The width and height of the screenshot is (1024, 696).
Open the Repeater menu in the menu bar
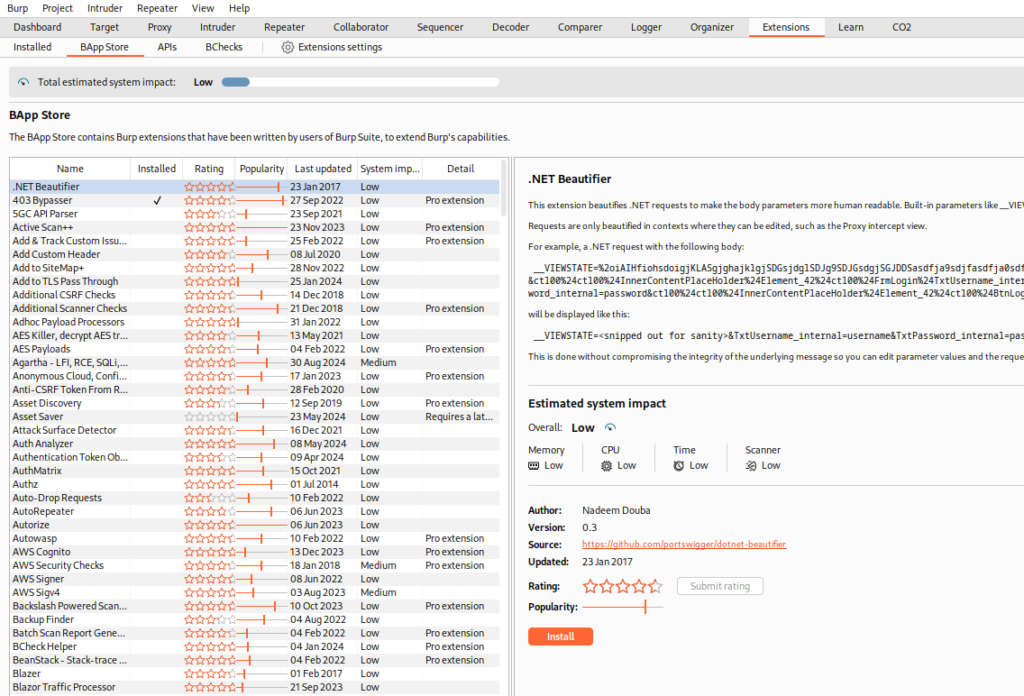click(157, 8)
